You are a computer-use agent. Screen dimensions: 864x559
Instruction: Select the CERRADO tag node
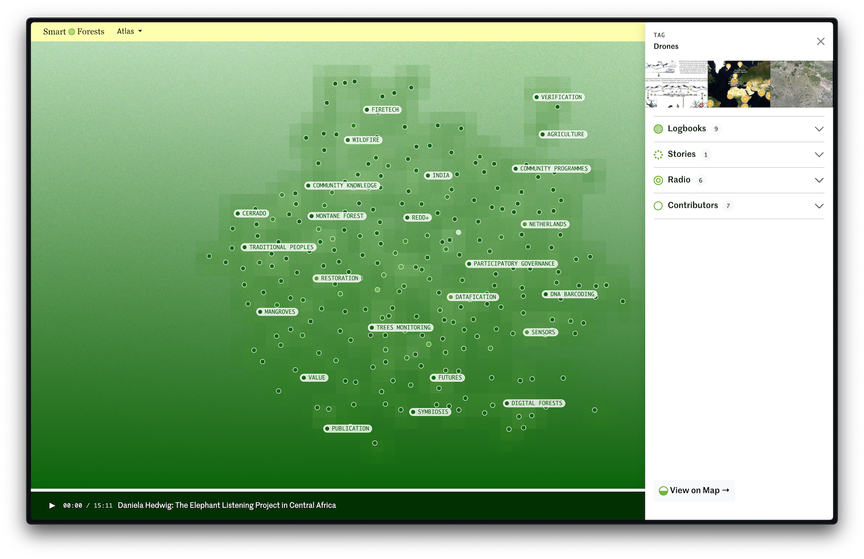coord(251,213)
